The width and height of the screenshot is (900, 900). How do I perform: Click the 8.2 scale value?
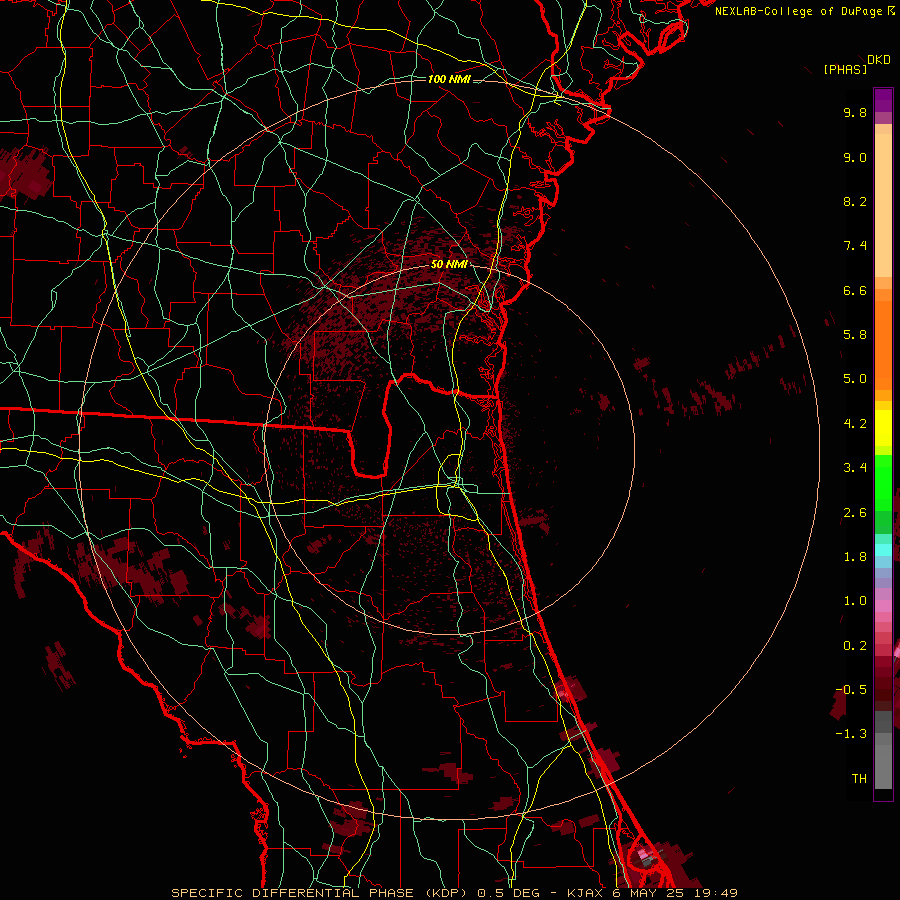(x=855, y=201)
